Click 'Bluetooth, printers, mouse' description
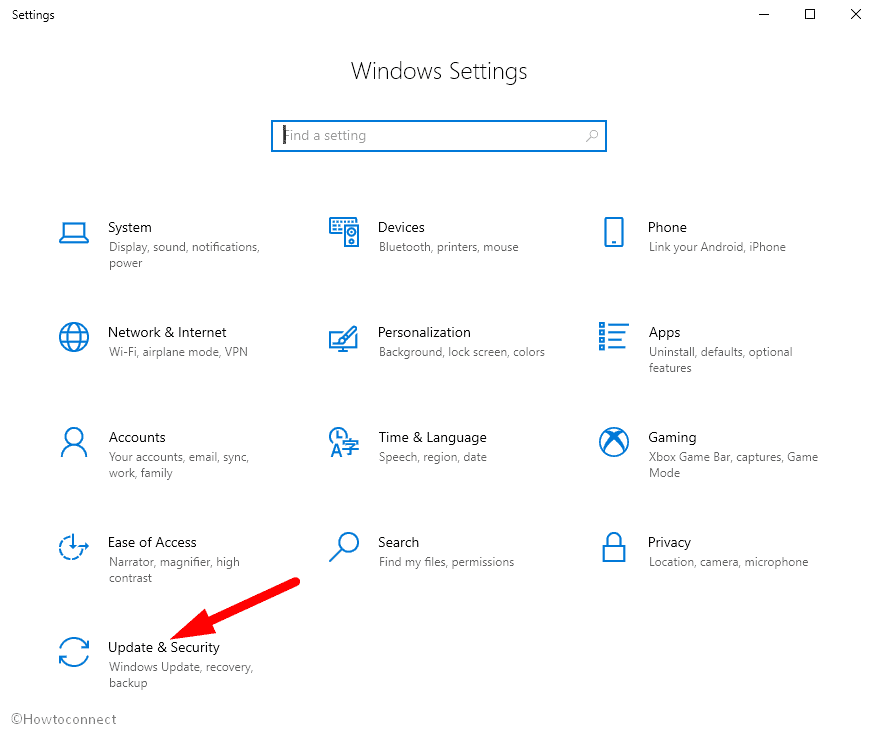Image resolution: width=878 pixels, height=733 pixels. pyautogui.click(x=449, y=248)
